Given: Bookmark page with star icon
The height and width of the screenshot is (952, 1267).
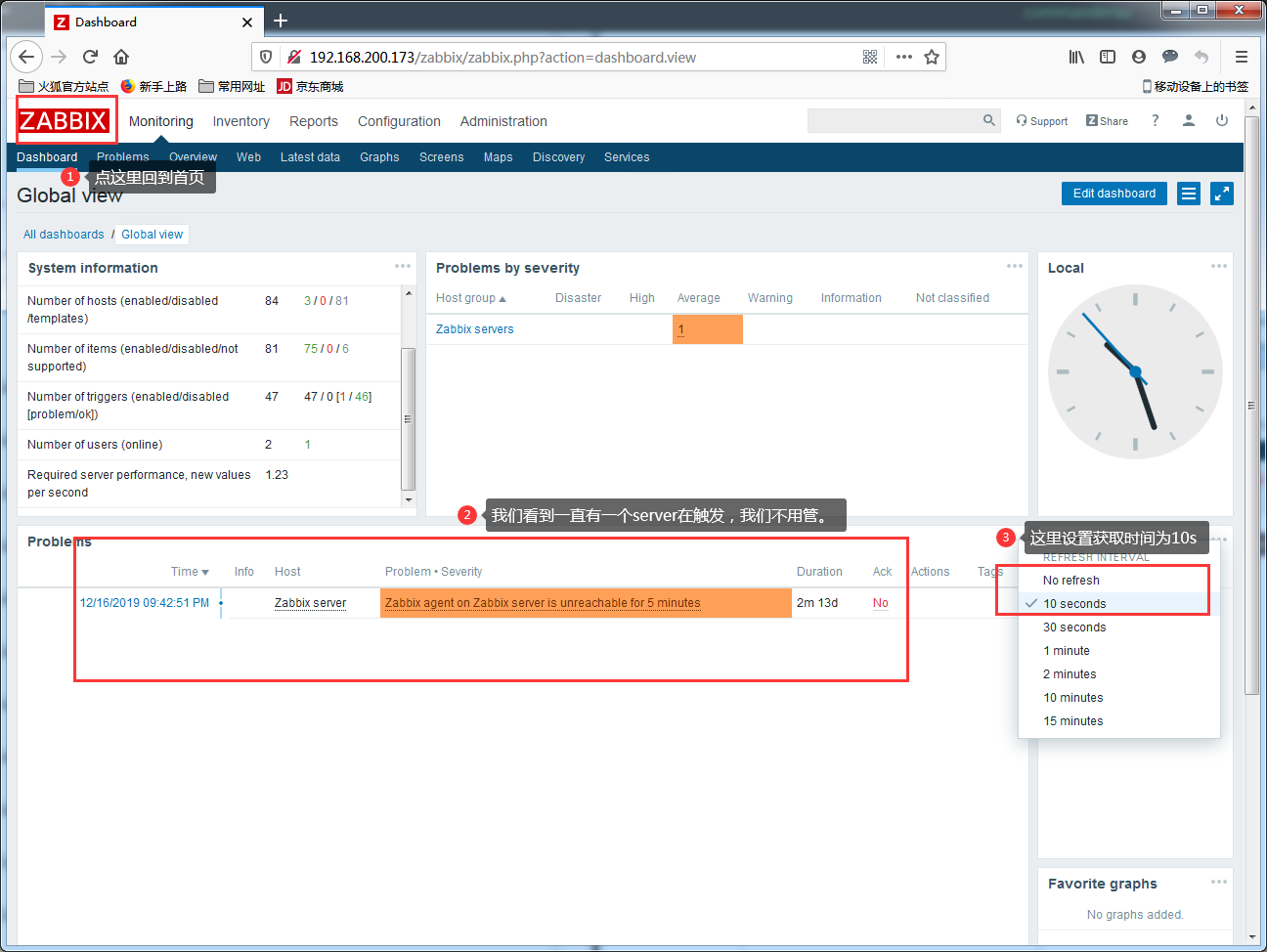Looking at the screenshot, I should [x=932, y=57].
